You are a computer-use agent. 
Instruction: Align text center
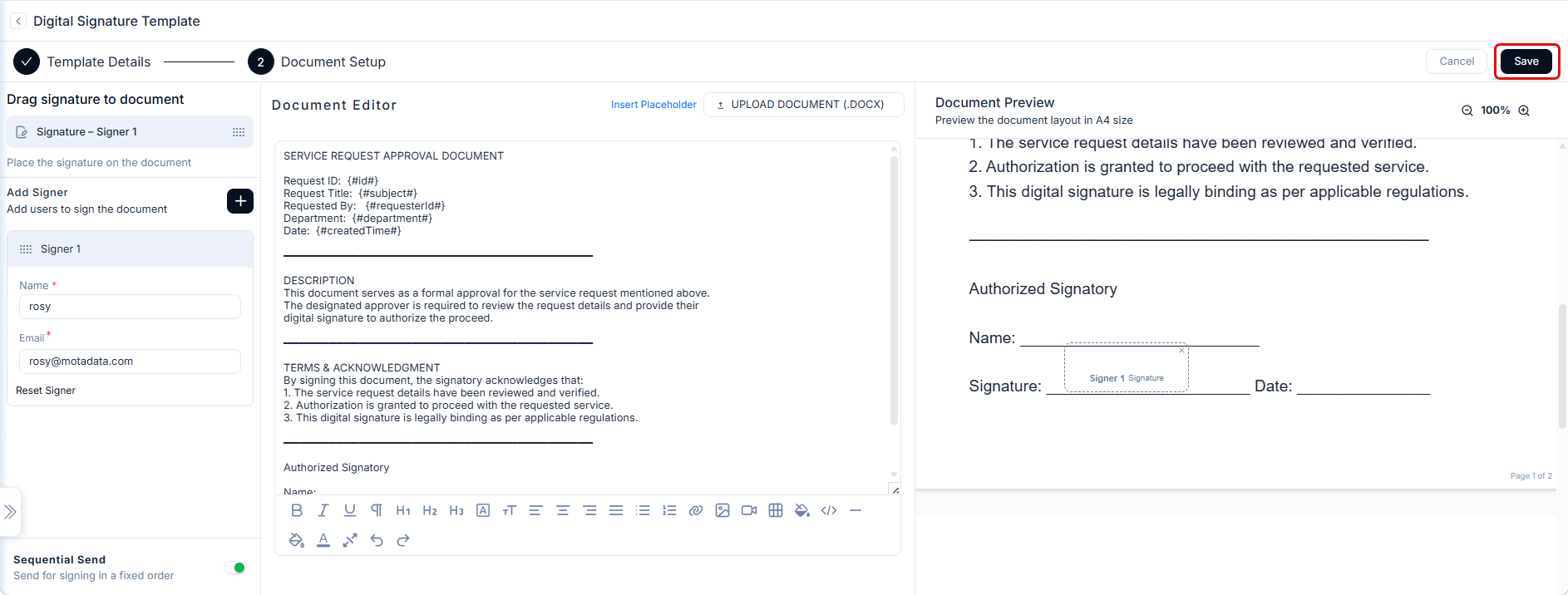[x=563, y=510]
